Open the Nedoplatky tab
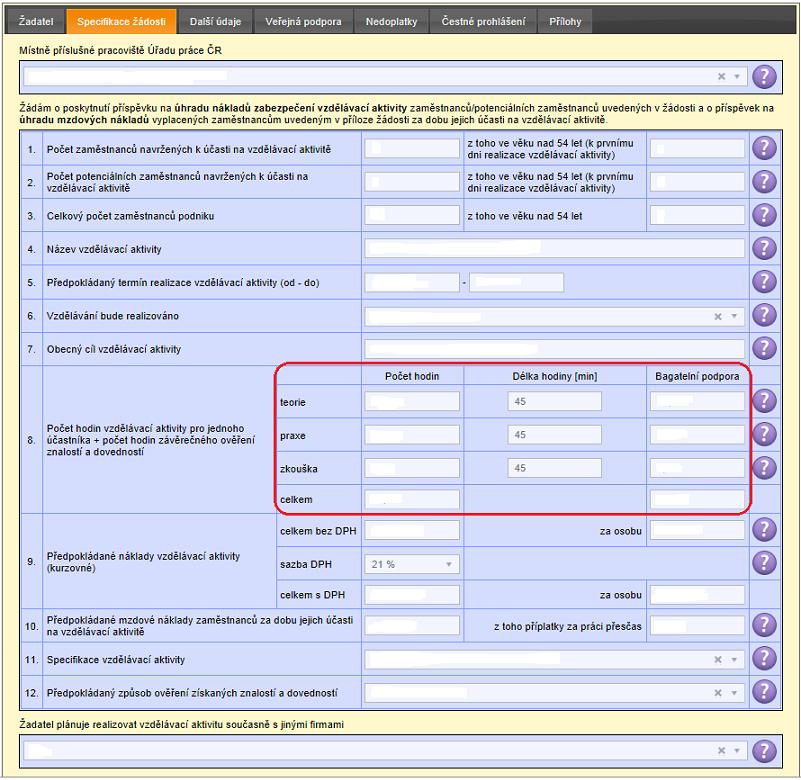The height and width of the screenshot is (780, 801). point(391,21)
